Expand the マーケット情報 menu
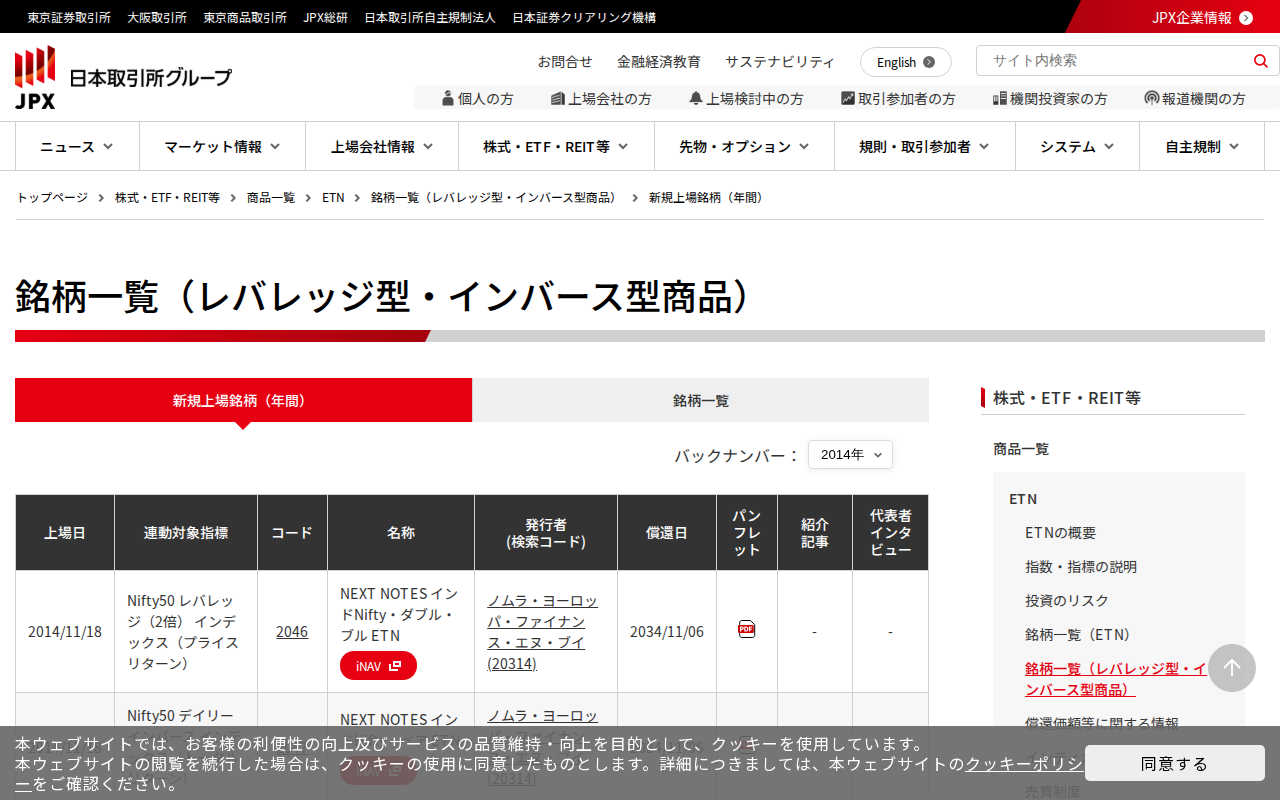The width and height of the screenshot is (1280, 800). coord(222,146)
